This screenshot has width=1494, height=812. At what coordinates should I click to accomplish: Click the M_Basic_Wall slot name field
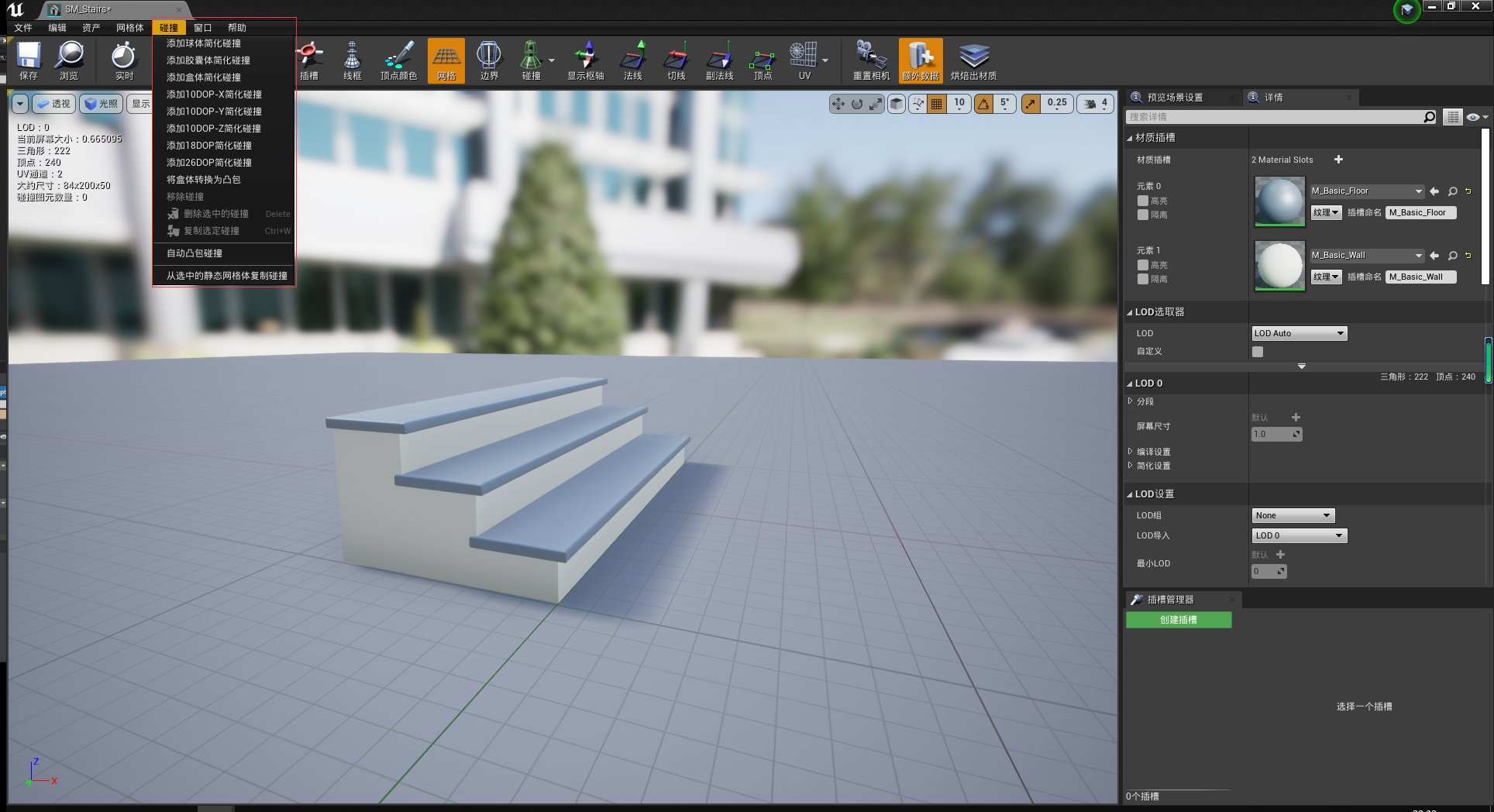coord(1420,277)
